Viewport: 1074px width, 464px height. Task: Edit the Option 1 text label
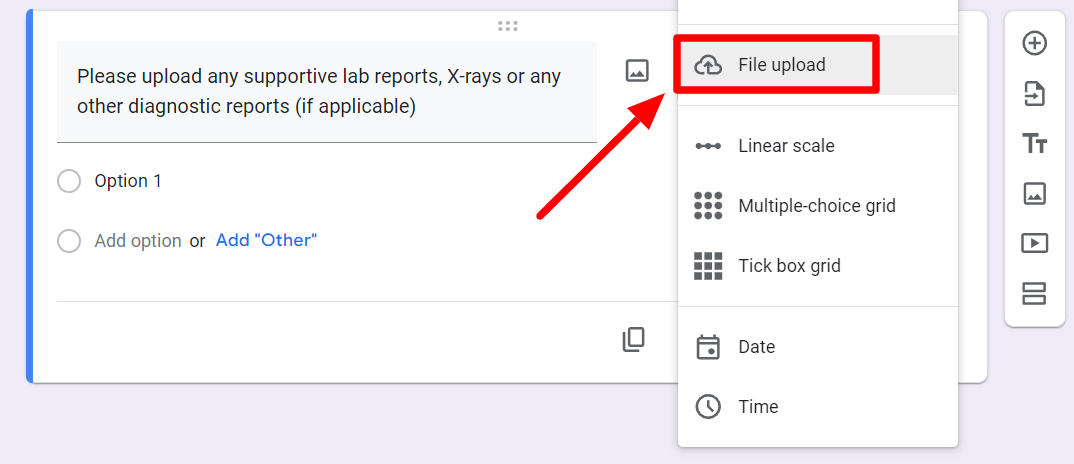coord(128,182)
